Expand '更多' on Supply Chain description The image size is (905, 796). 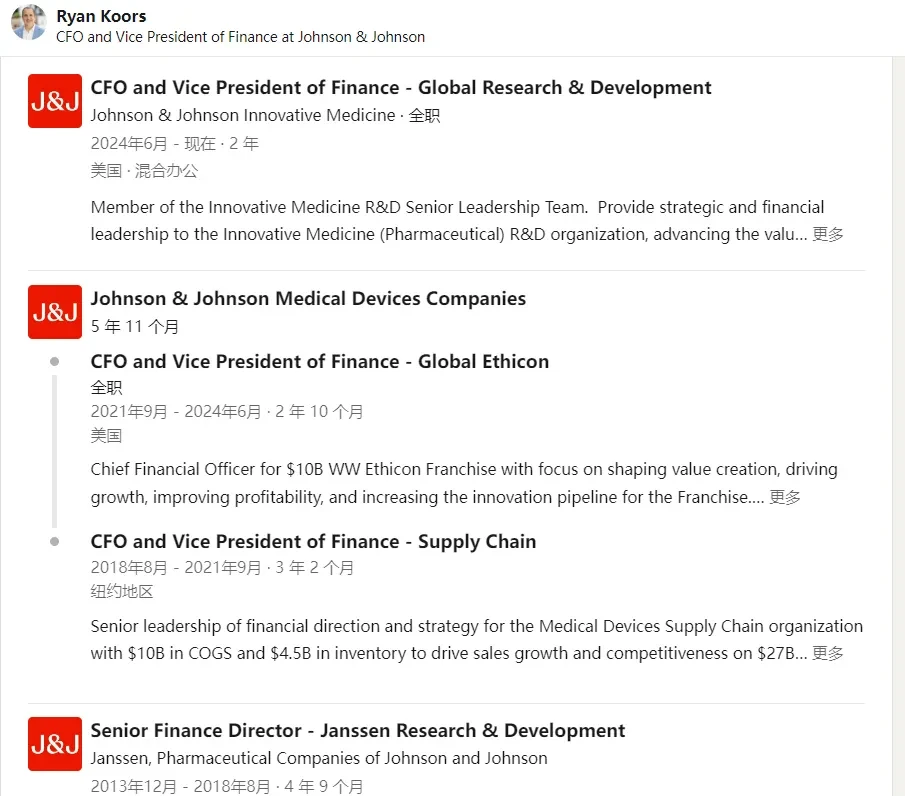828,653
